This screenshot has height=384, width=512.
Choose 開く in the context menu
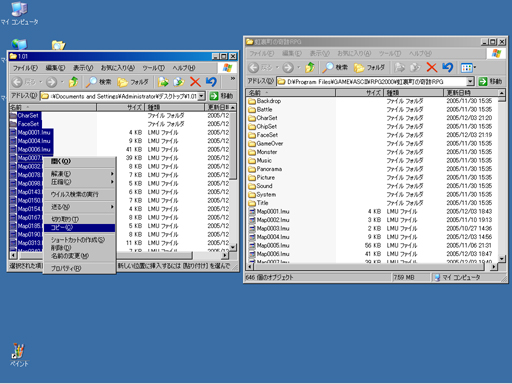(x=80, y=161)
